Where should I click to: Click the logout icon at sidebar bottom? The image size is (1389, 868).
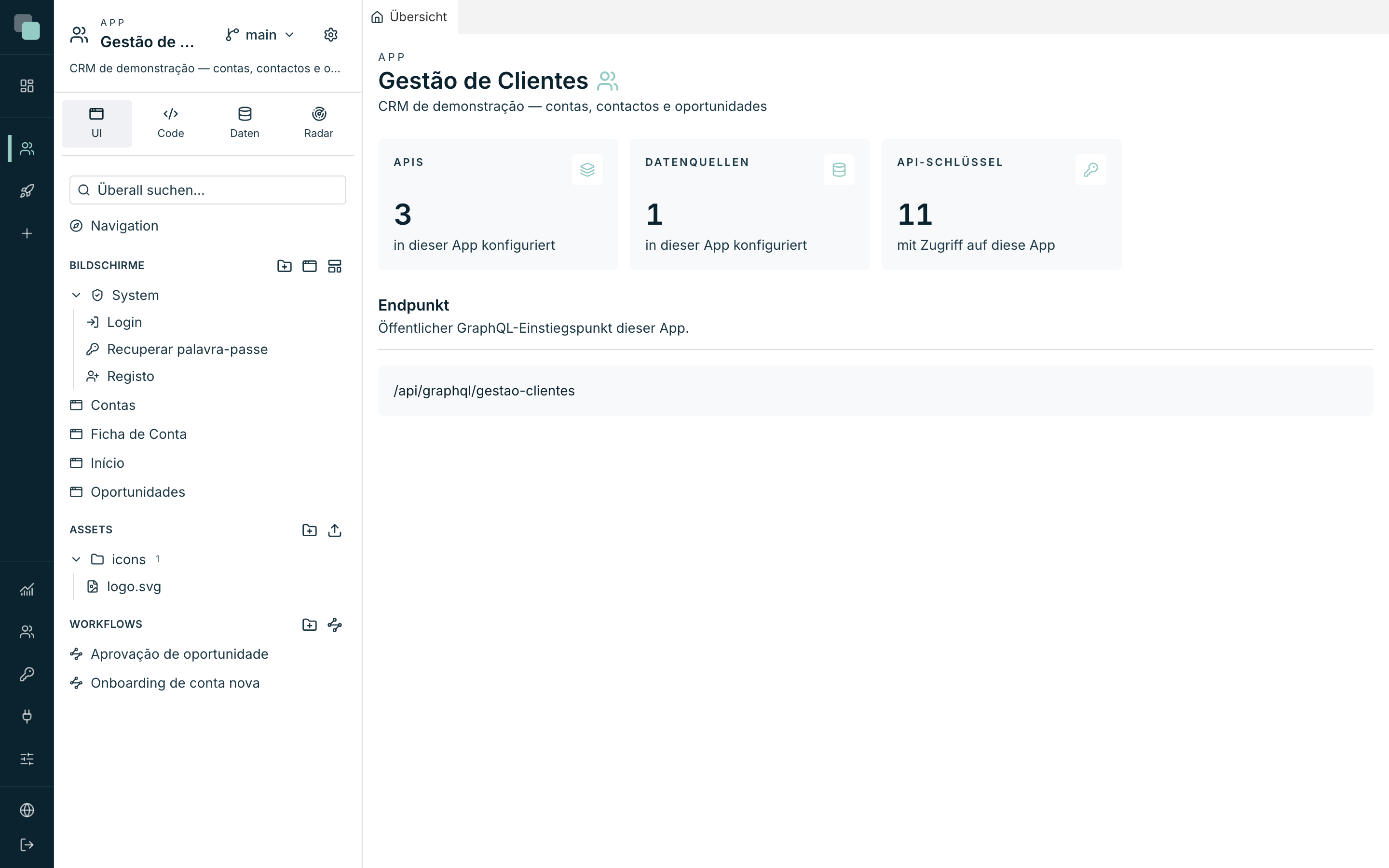click(x=27, y=844)
